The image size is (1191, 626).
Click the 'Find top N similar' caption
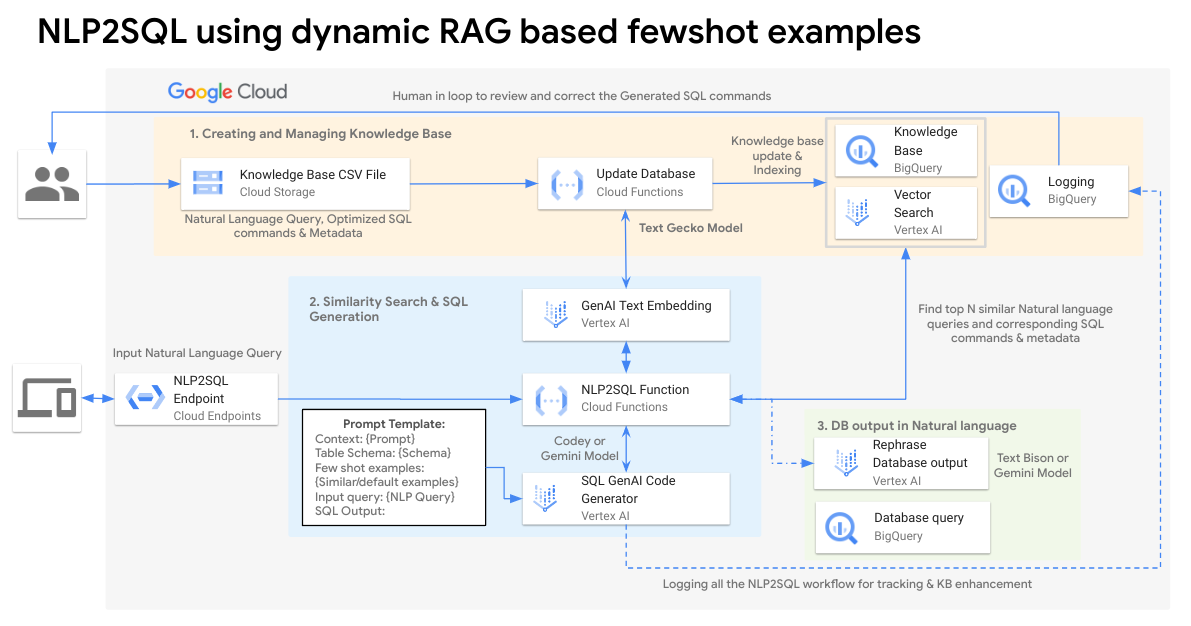[1015, 324]
